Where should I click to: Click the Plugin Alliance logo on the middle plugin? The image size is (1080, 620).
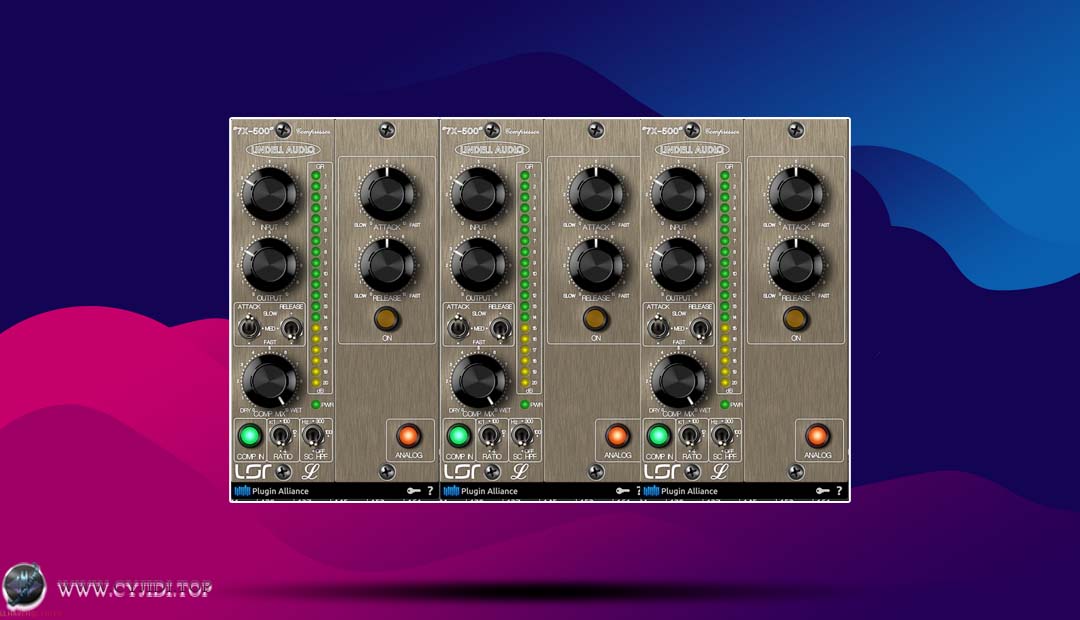click(x=480, y=491)
